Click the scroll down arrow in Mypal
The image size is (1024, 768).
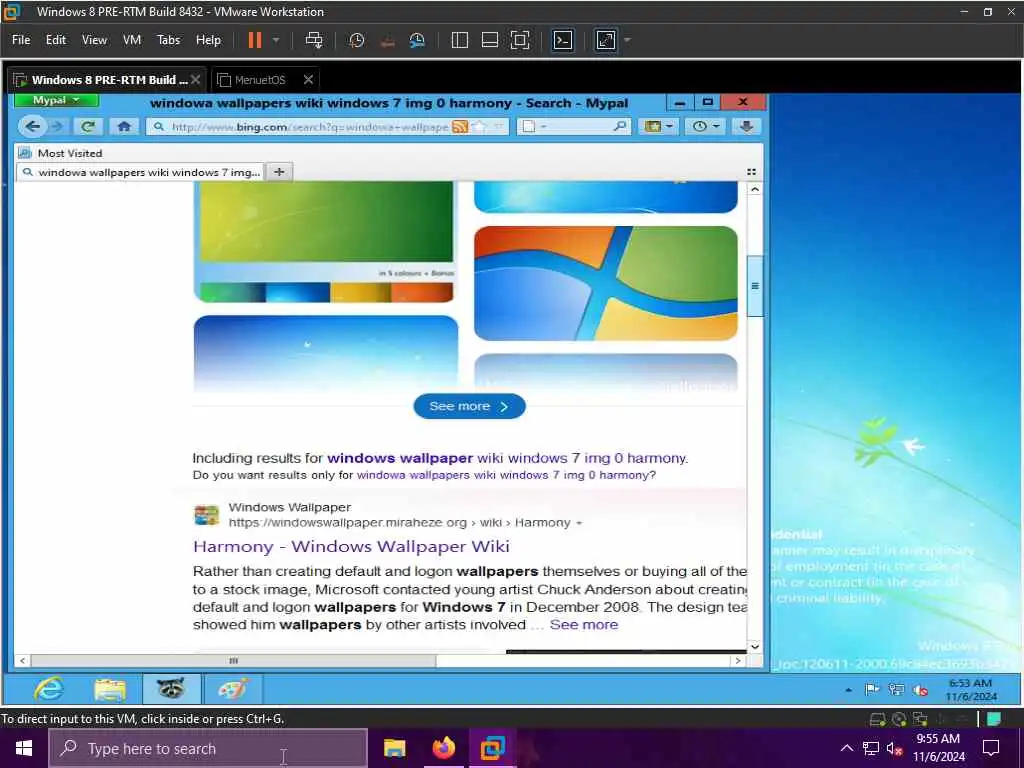755,647
